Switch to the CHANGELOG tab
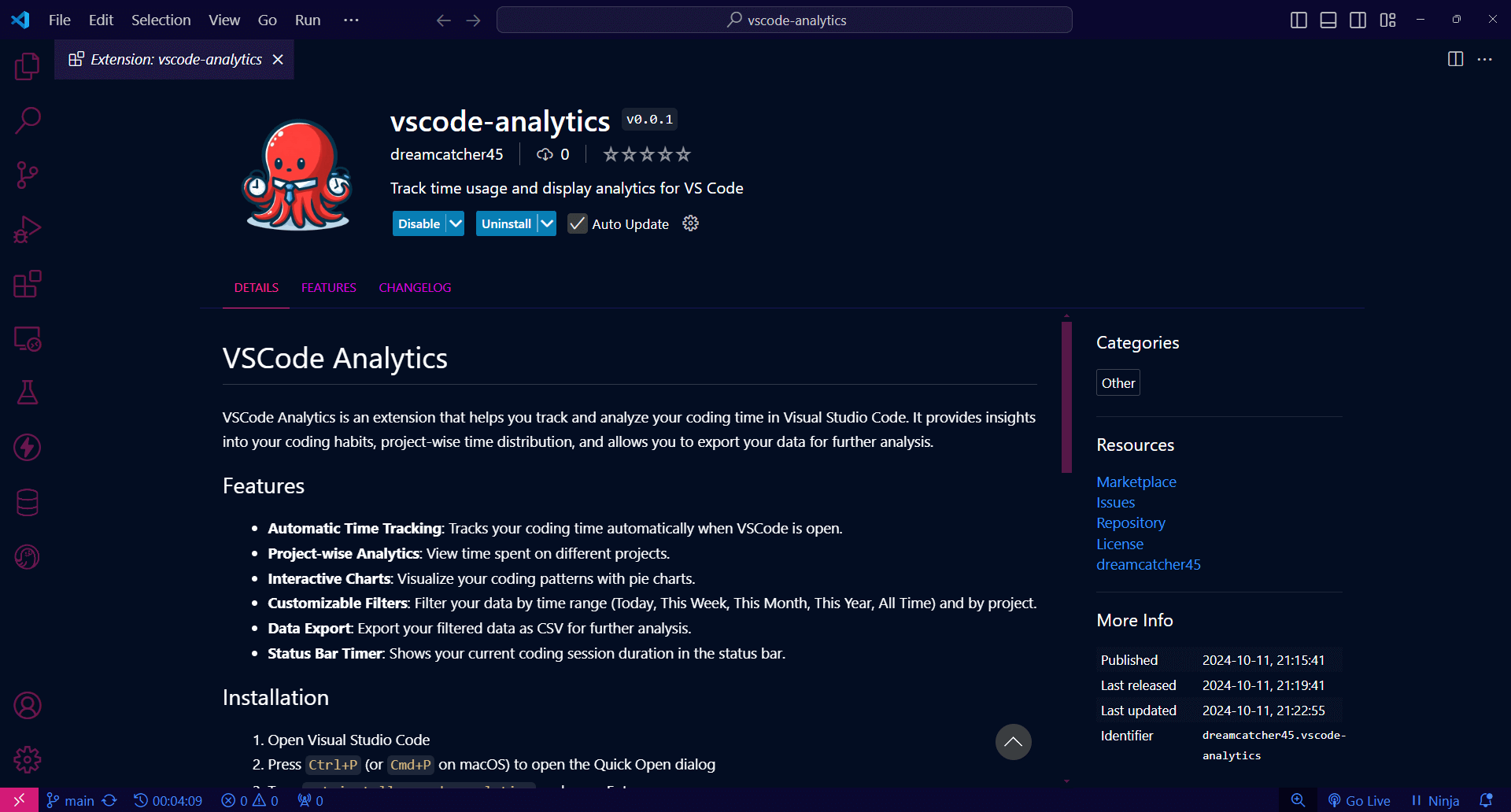Screen dimensions: 1511x812 (415, 288)
